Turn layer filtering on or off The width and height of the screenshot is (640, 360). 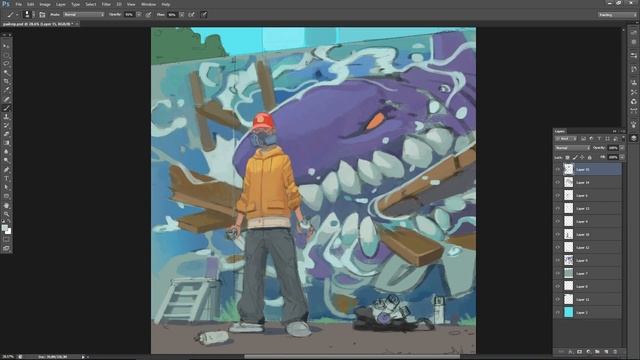[x=622, y=139]
